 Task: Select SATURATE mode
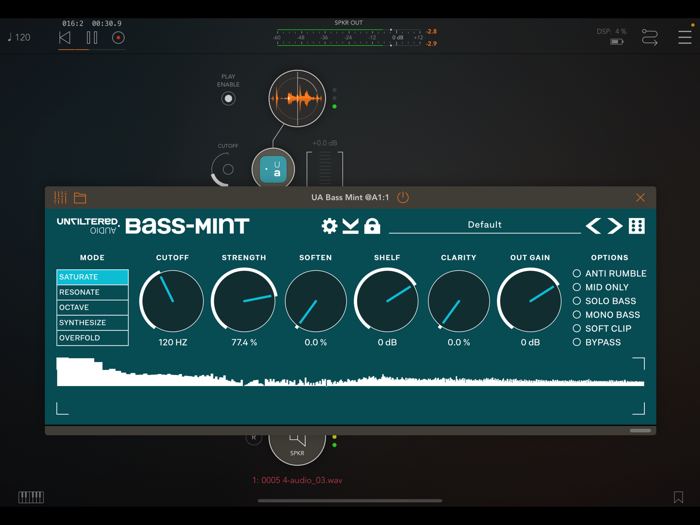pos(92,277)
